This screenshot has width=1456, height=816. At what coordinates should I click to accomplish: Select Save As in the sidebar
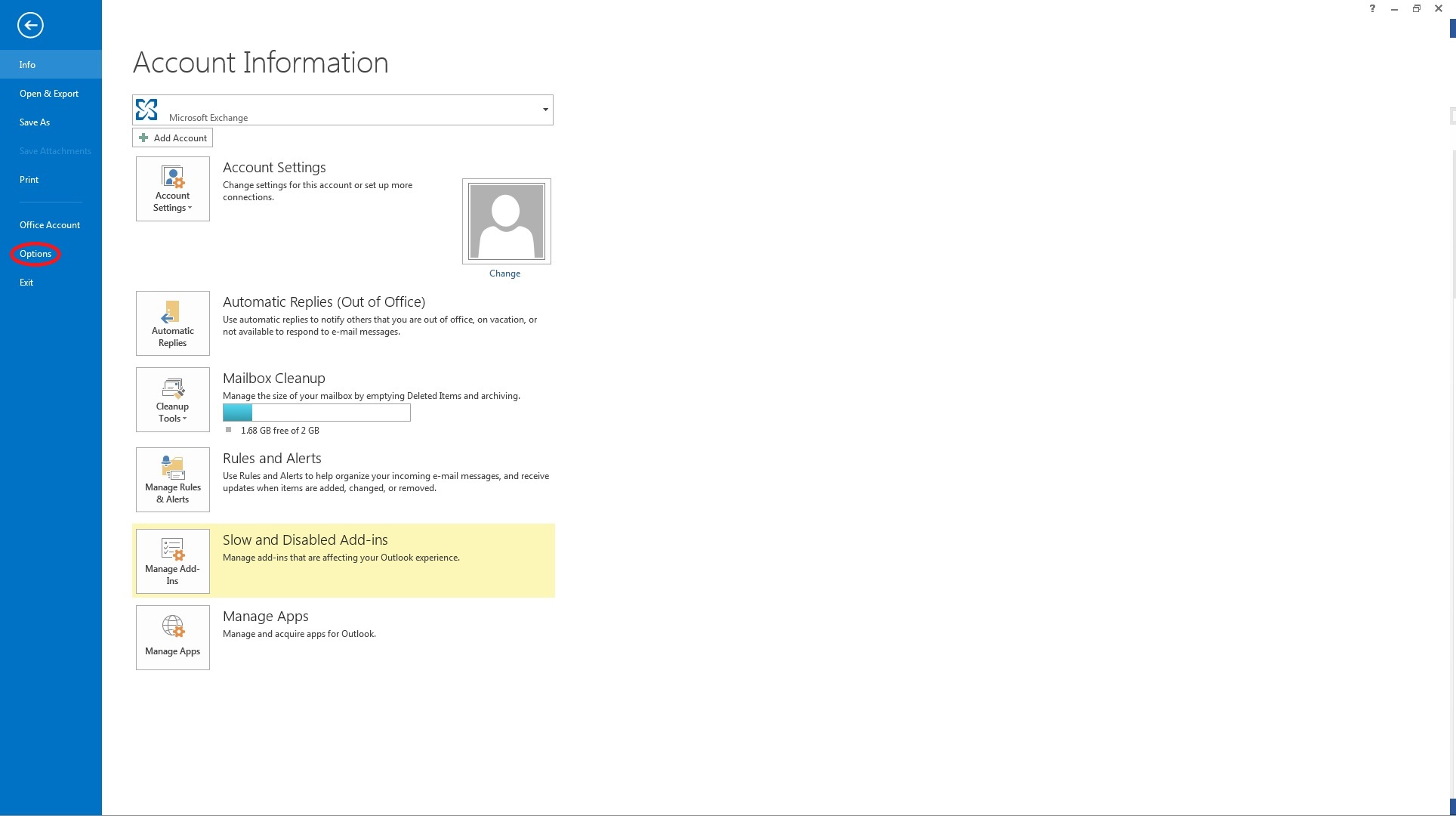pos(51,122)
